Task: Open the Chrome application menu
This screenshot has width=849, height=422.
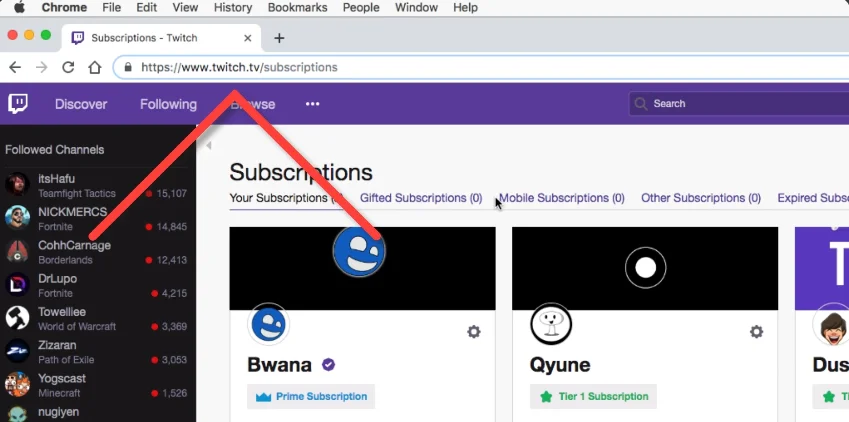Action: pos(64,8)
